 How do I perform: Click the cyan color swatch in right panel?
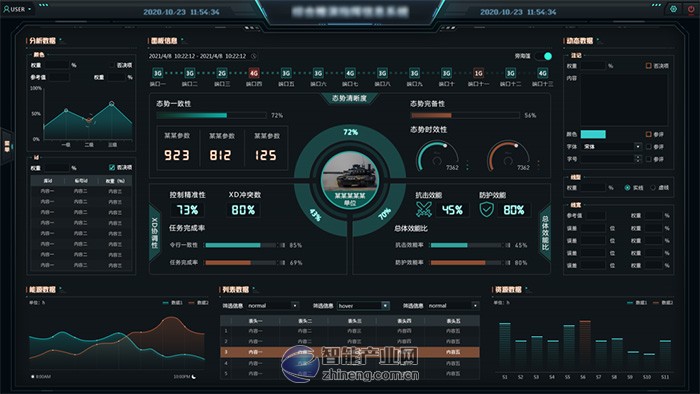[x=593, y=134]
